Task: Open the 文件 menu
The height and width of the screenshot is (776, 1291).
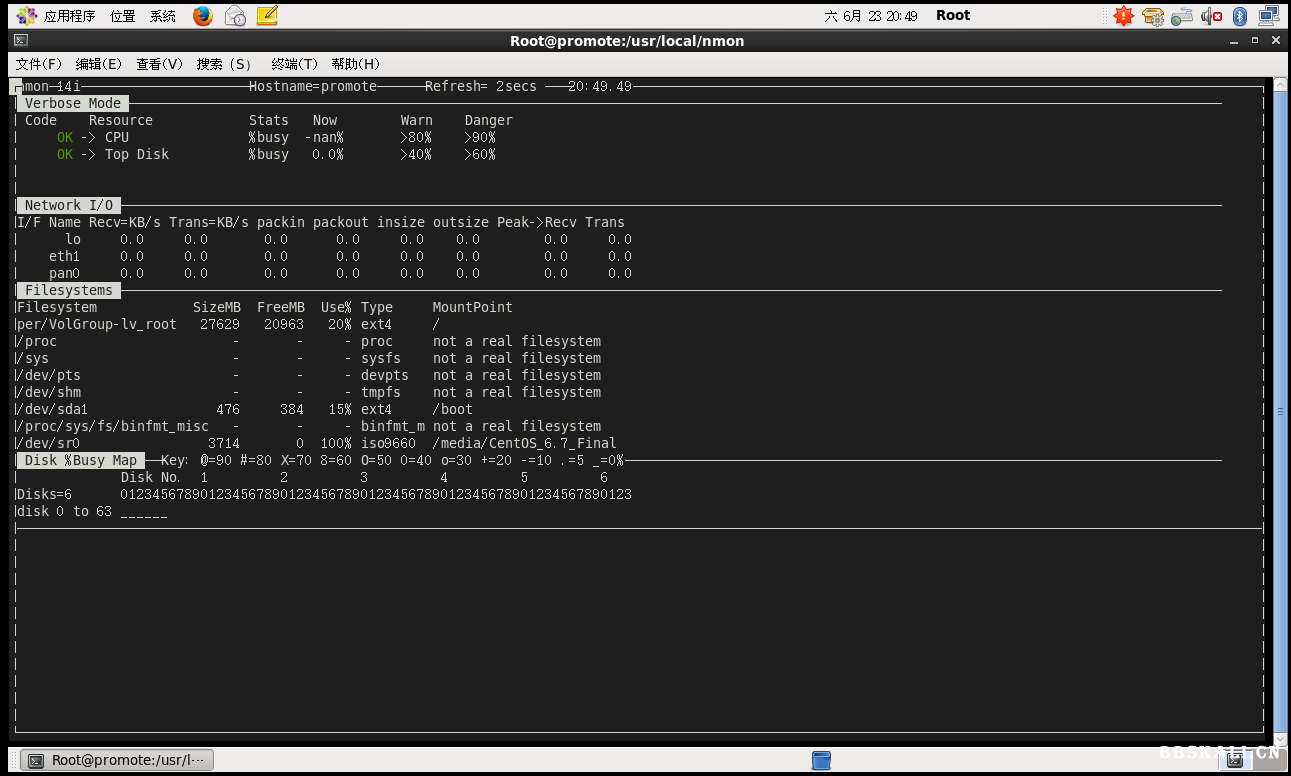Action: coord(40,63)
